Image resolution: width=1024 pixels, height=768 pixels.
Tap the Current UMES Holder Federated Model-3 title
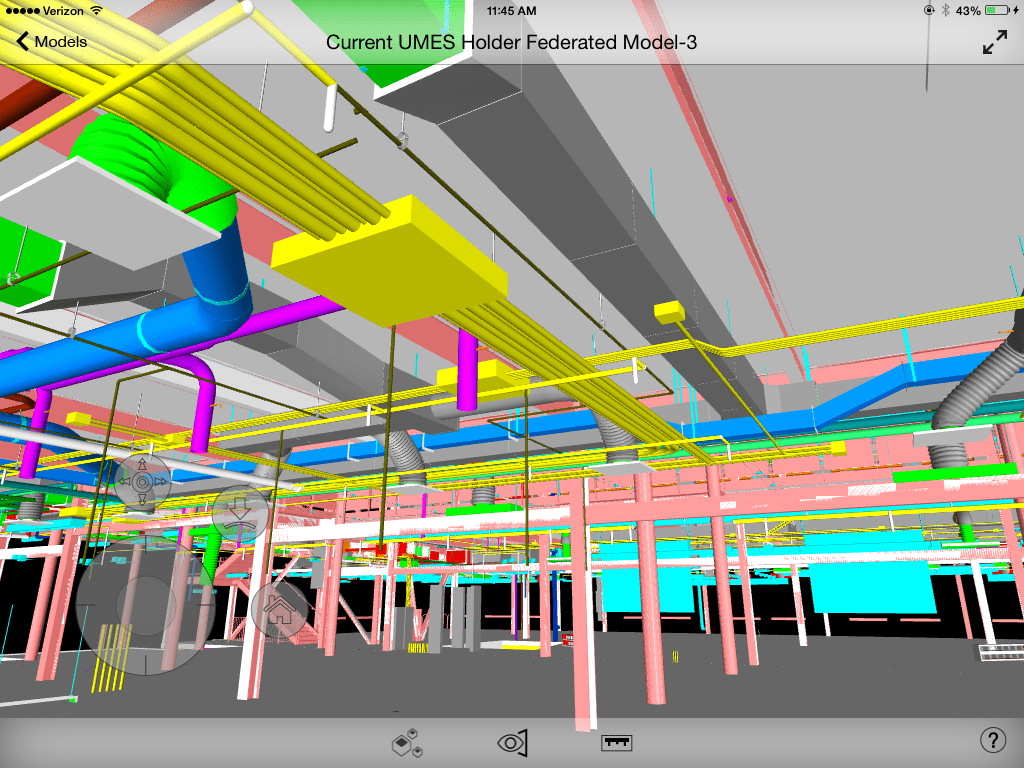pyautogui.click(x=511, y=42)
